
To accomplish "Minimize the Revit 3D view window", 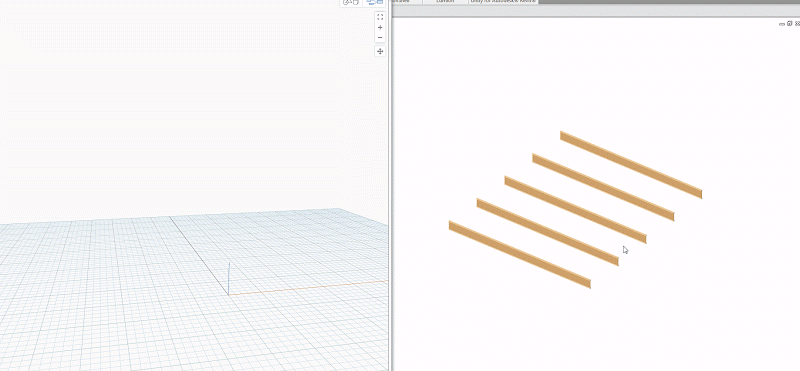I will (x=782, y=24).
